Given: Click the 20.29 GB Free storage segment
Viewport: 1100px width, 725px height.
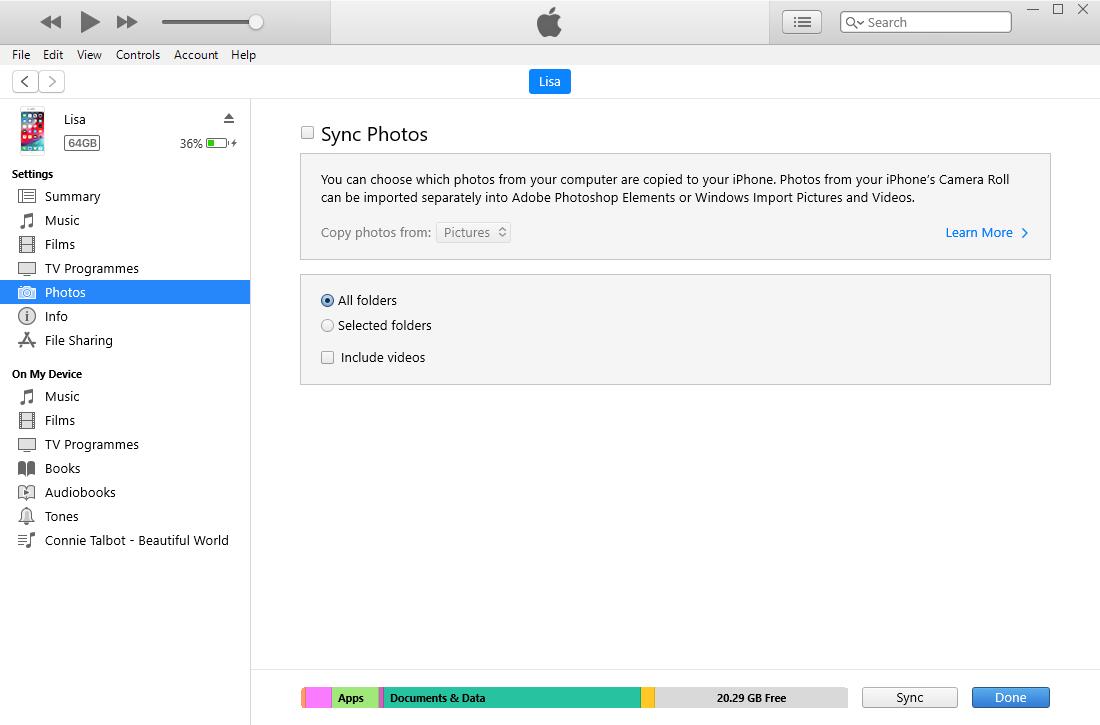Looking at the screenshot, I should pos(751,698).
